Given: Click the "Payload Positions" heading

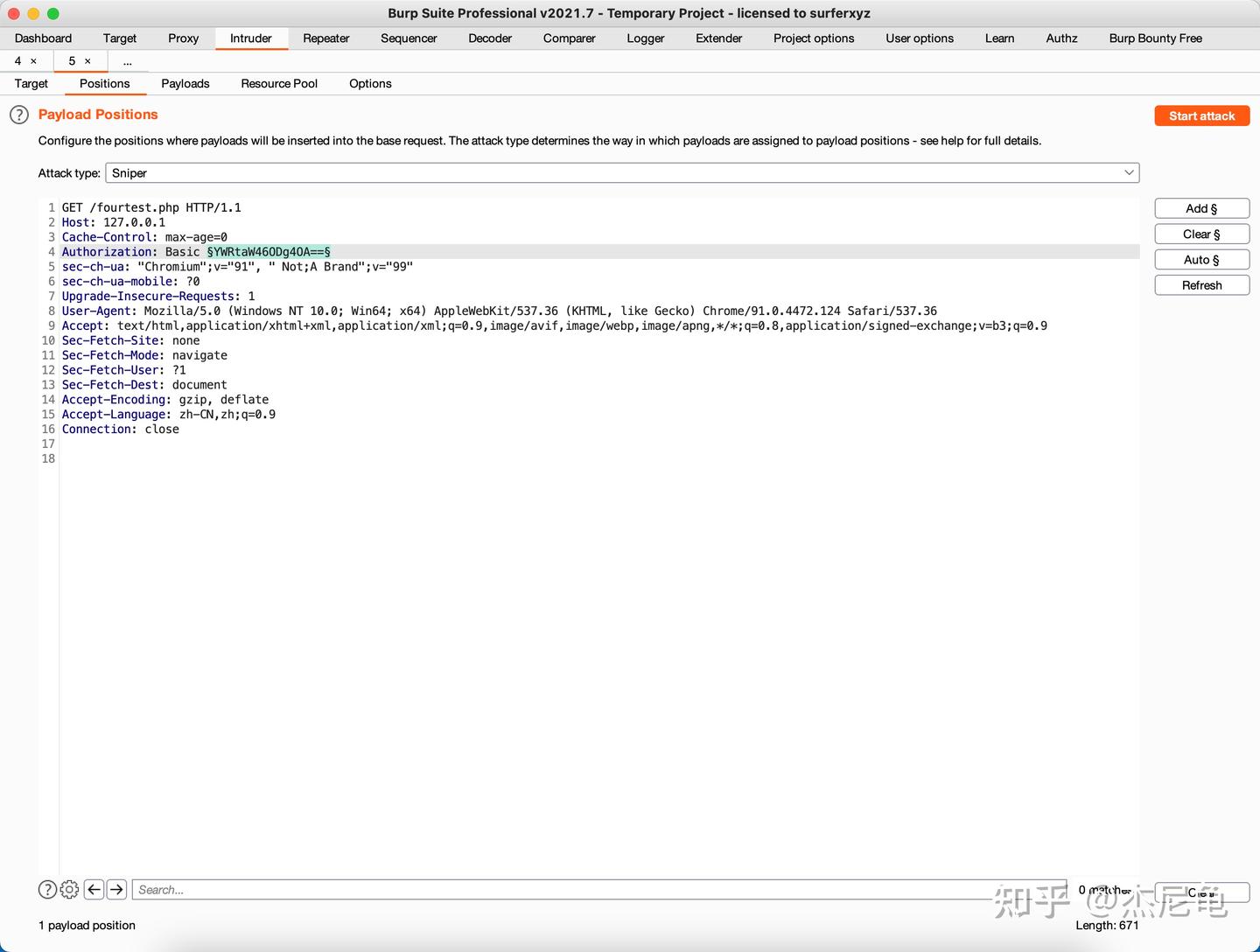Looking at the screenshot, I should (98, 115).
